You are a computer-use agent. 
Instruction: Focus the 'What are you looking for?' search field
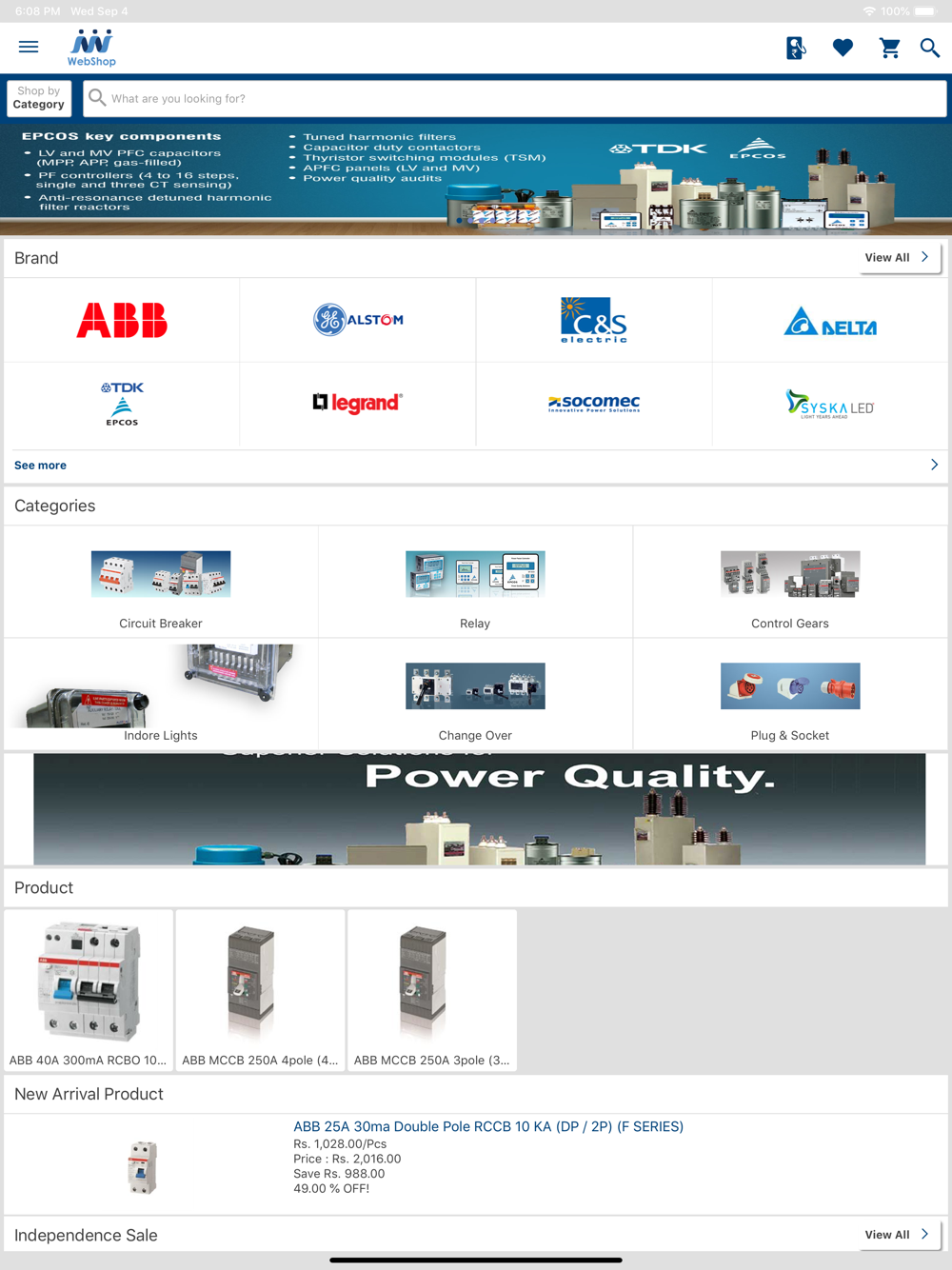(x=515, y=98)
